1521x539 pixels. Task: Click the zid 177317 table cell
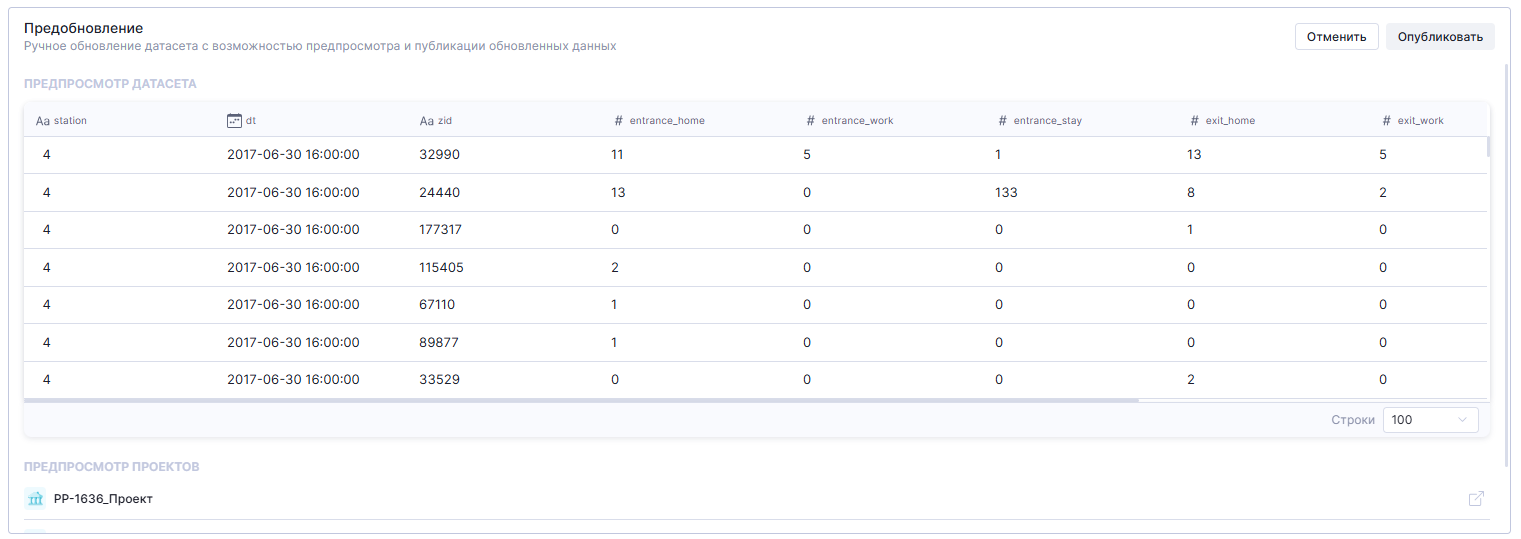pos(440,230)
